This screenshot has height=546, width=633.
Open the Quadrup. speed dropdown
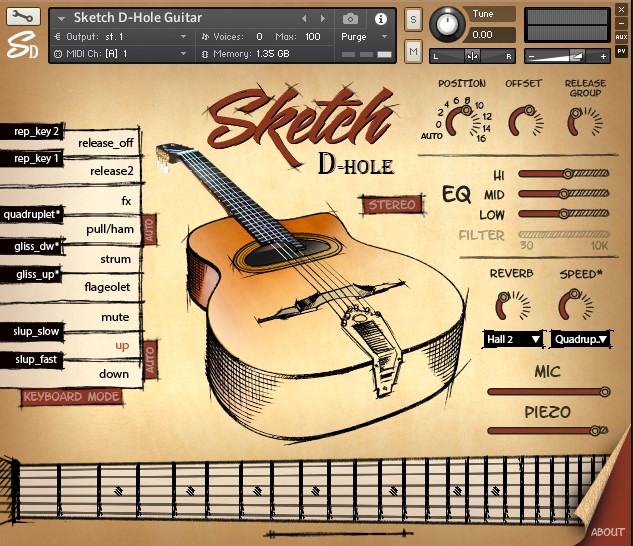pos(577,339)
